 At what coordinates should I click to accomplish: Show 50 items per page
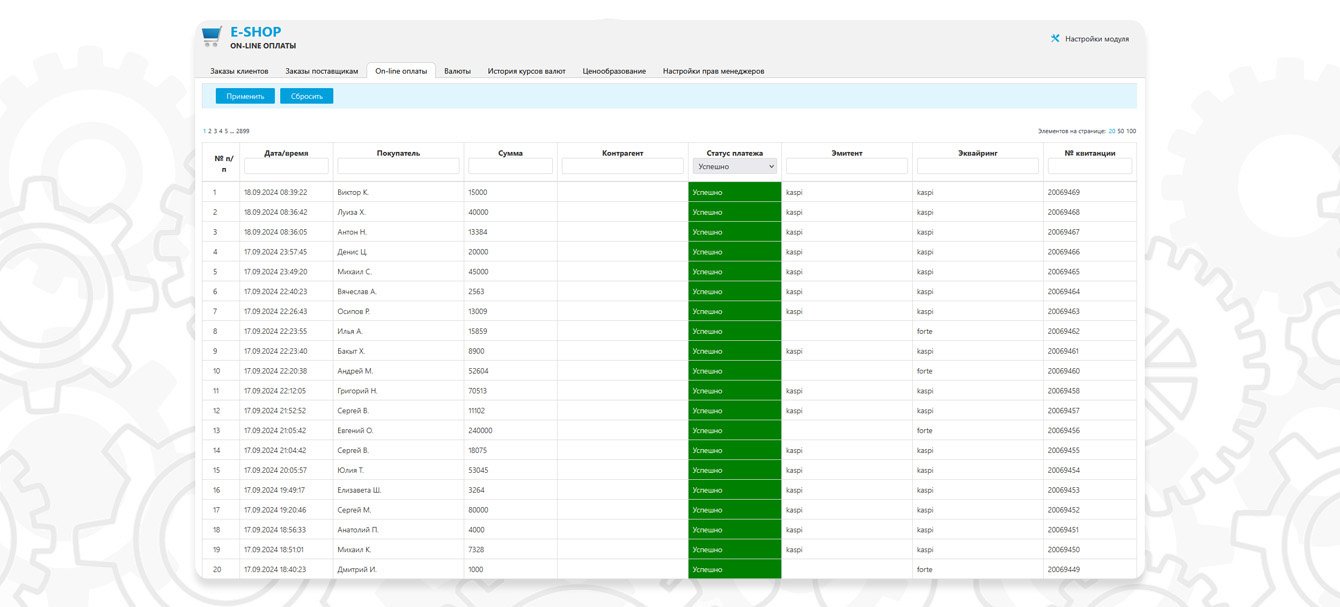pos(1121,131)
